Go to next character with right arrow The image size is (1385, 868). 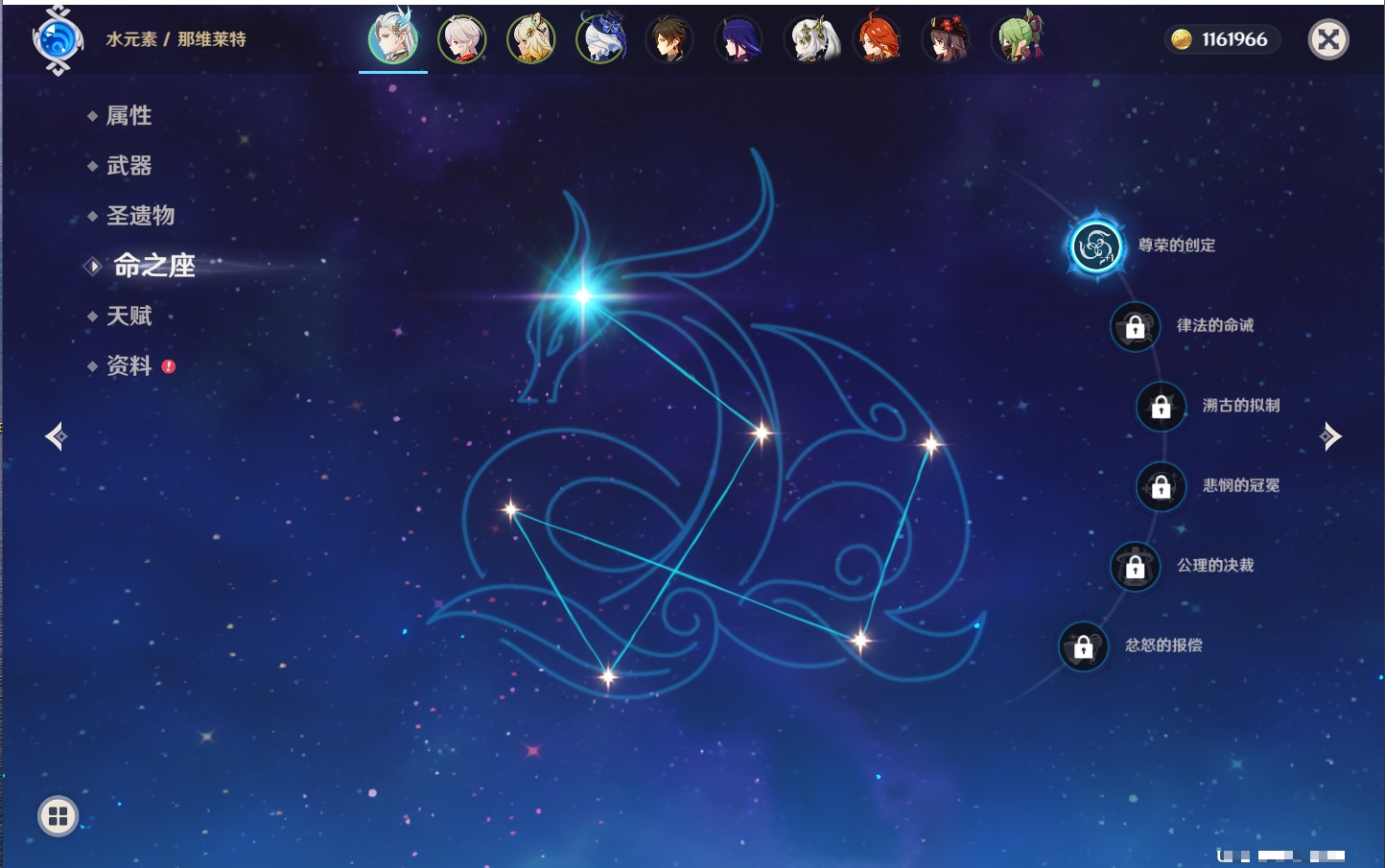point(1330,436)
